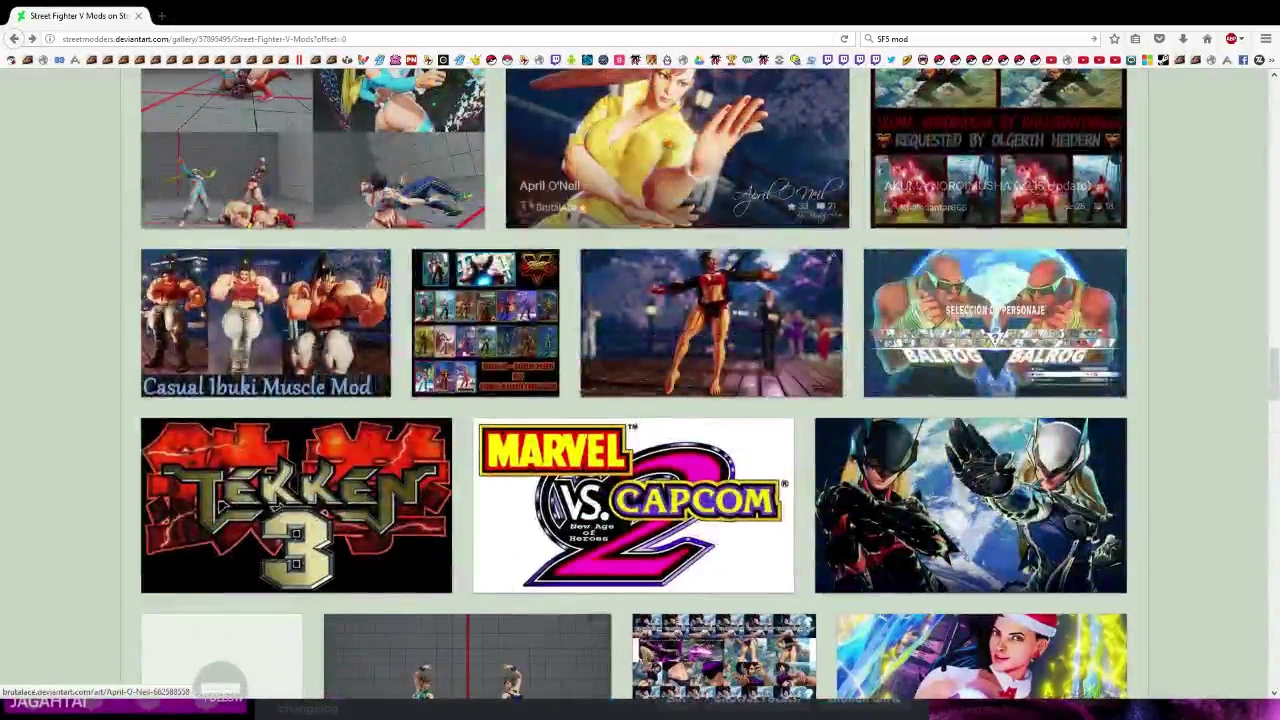1280x720 pixels.
Task: Open the Santa hat character thumbnail
Action: click(981, 656)
